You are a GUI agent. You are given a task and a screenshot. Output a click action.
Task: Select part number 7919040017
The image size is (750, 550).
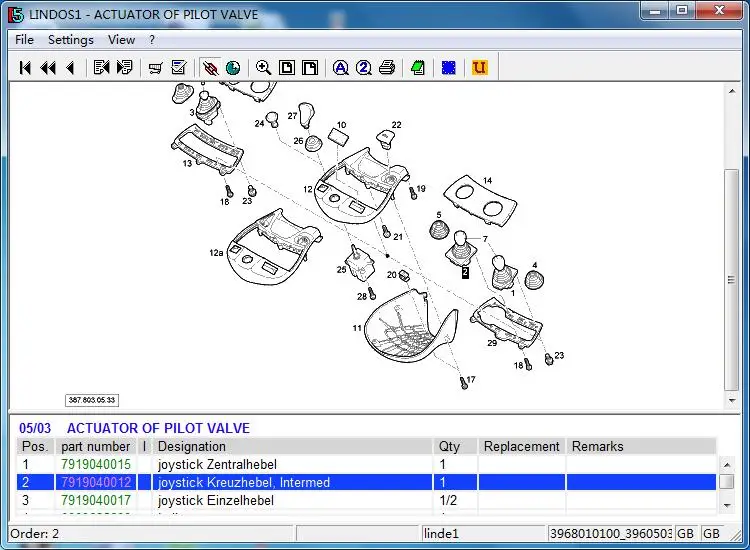pos(96,500)
